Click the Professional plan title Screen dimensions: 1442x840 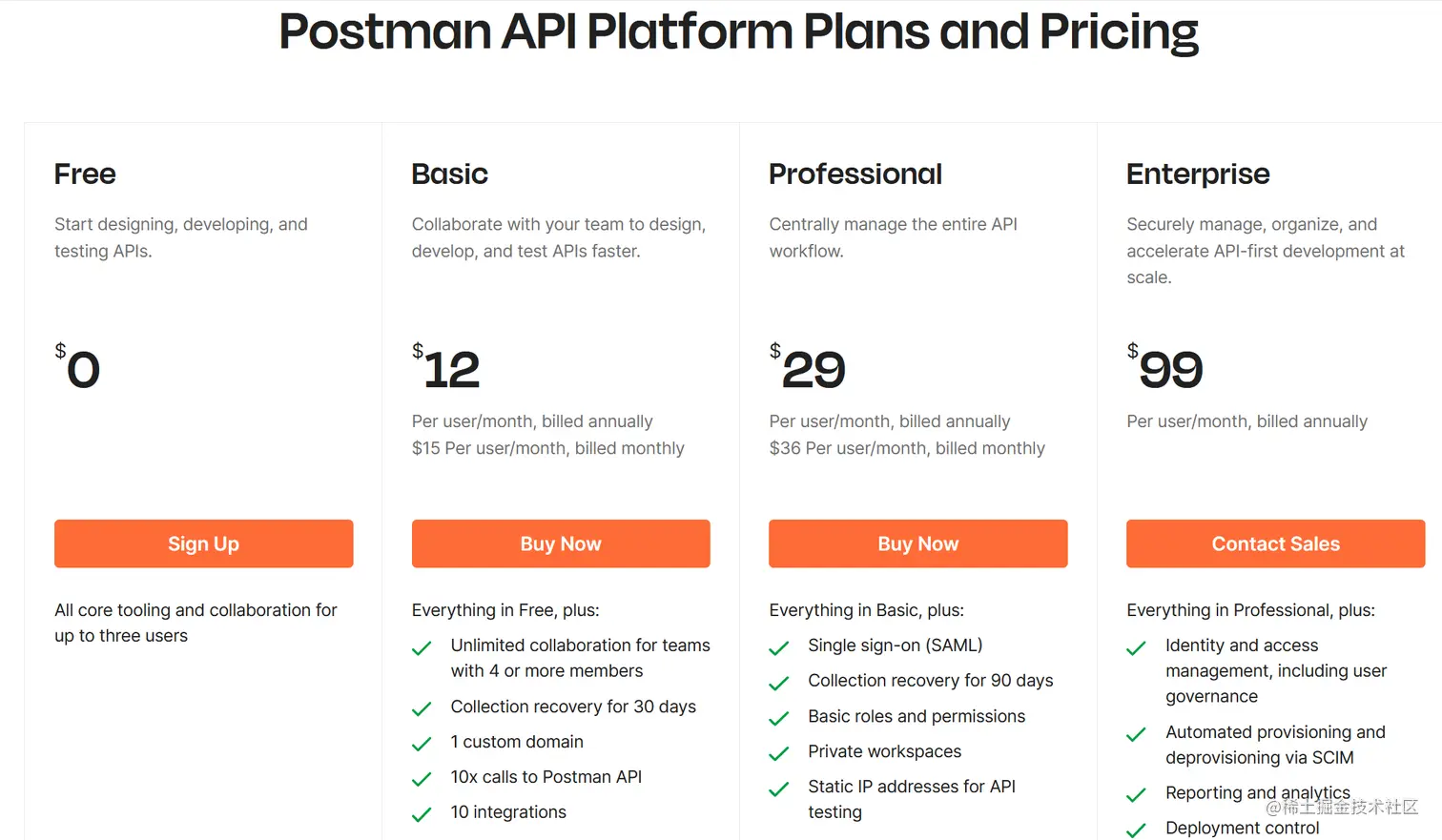point(855,174)
